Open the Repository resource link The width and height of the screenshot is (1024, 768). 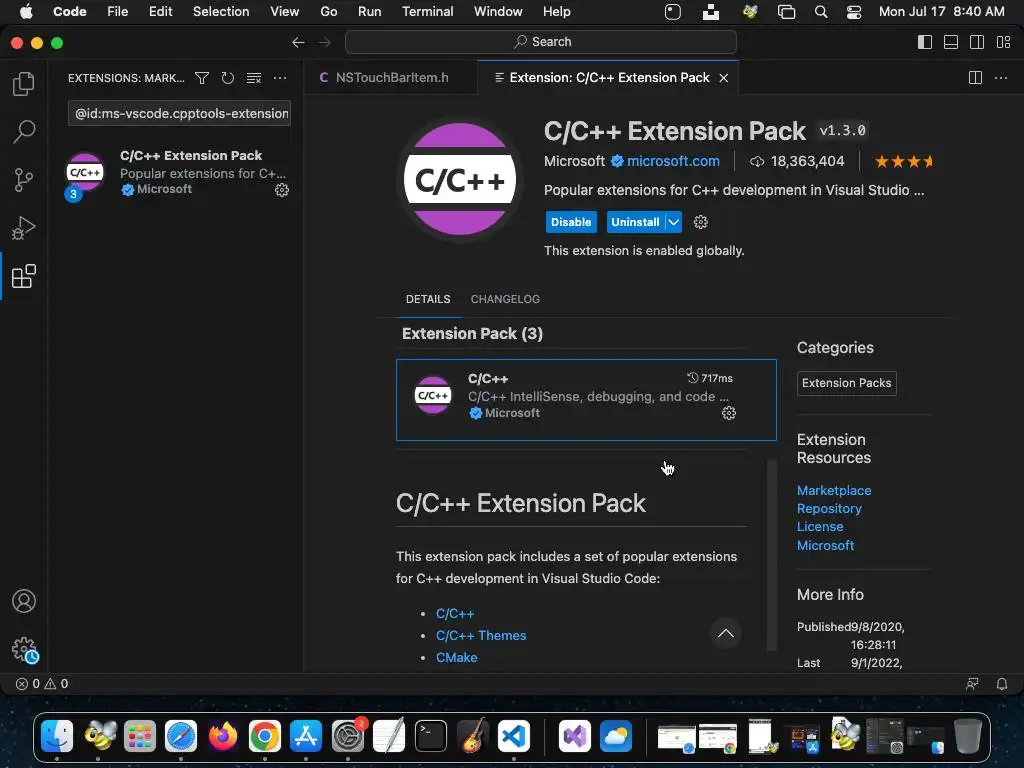829,508
